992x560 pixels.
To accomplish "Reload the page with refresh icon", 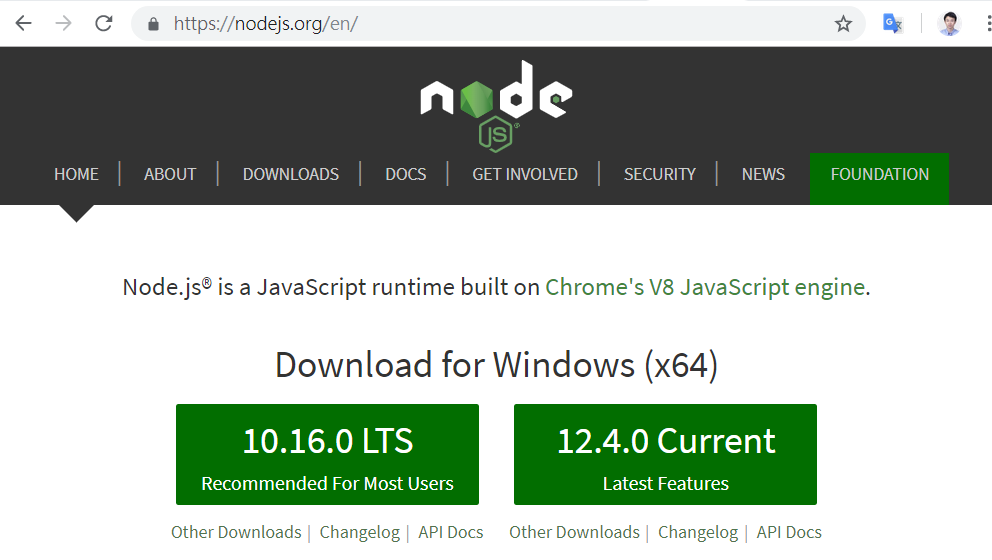I will (103, 23).
